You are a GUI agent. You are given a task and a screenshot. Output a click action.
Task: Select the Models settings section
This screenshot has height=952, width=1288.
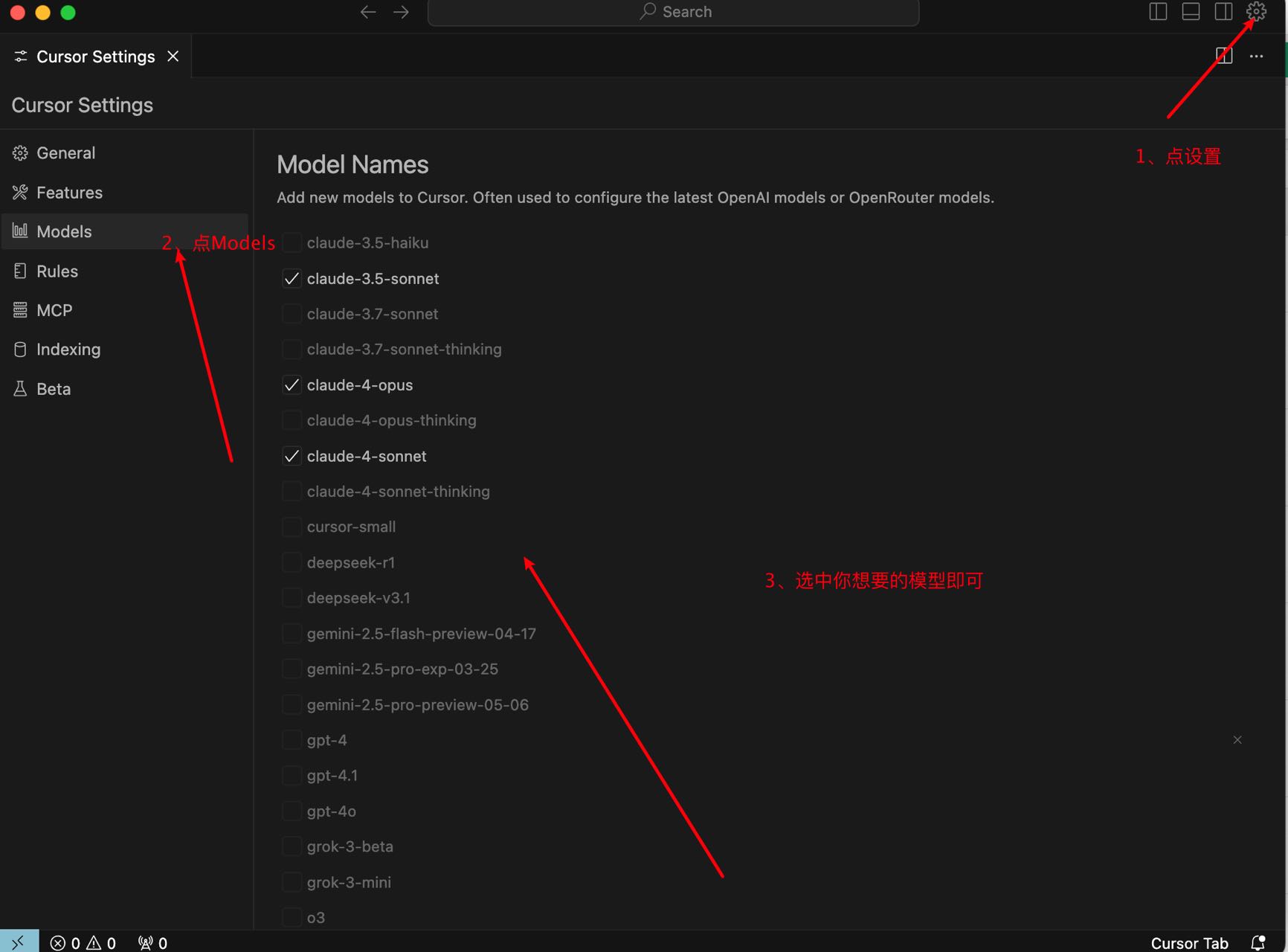click(125, 231)
